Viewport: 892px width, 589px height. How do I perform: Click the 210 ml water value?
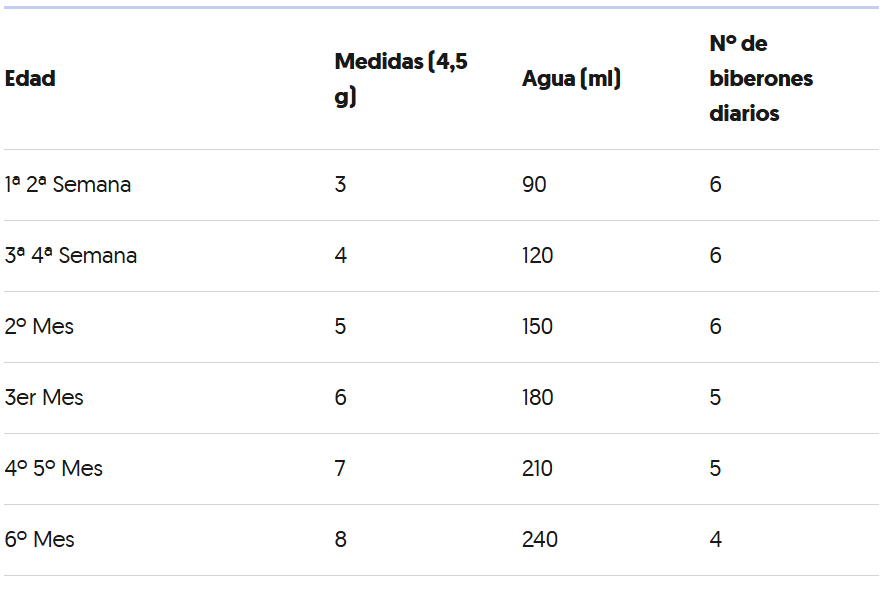pyautogui.click(x=537, y=469)
